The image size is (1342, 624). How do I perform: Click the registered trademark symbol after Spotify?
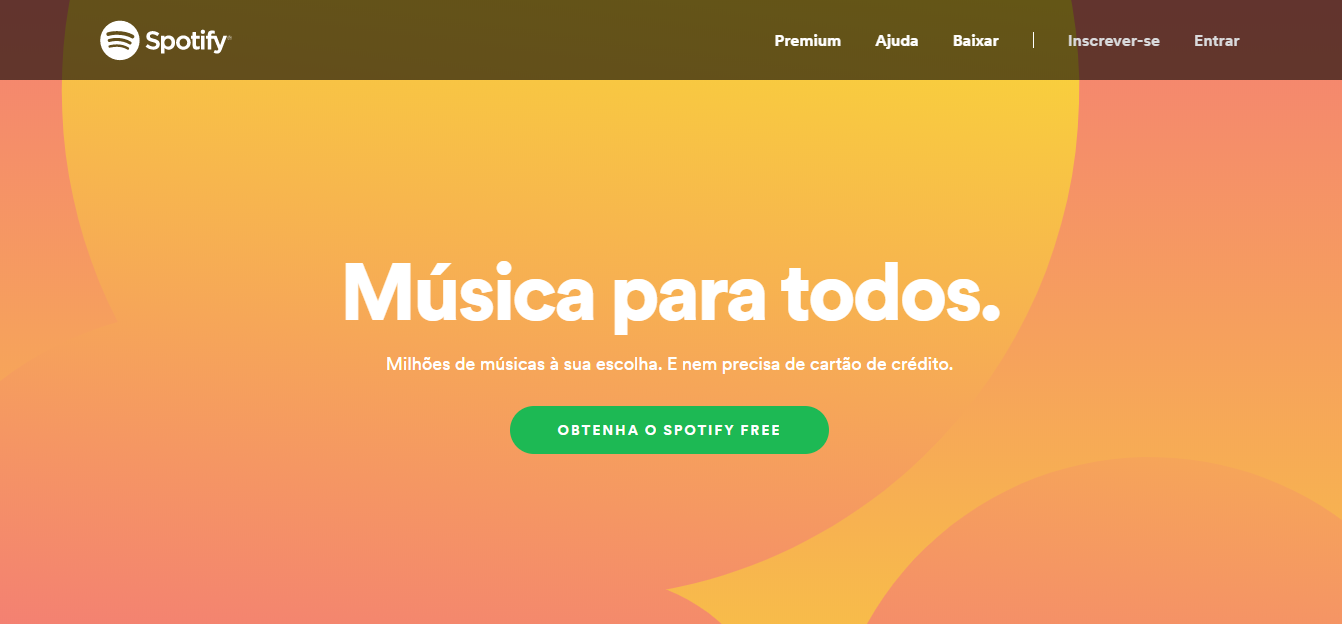pos(229,38)
